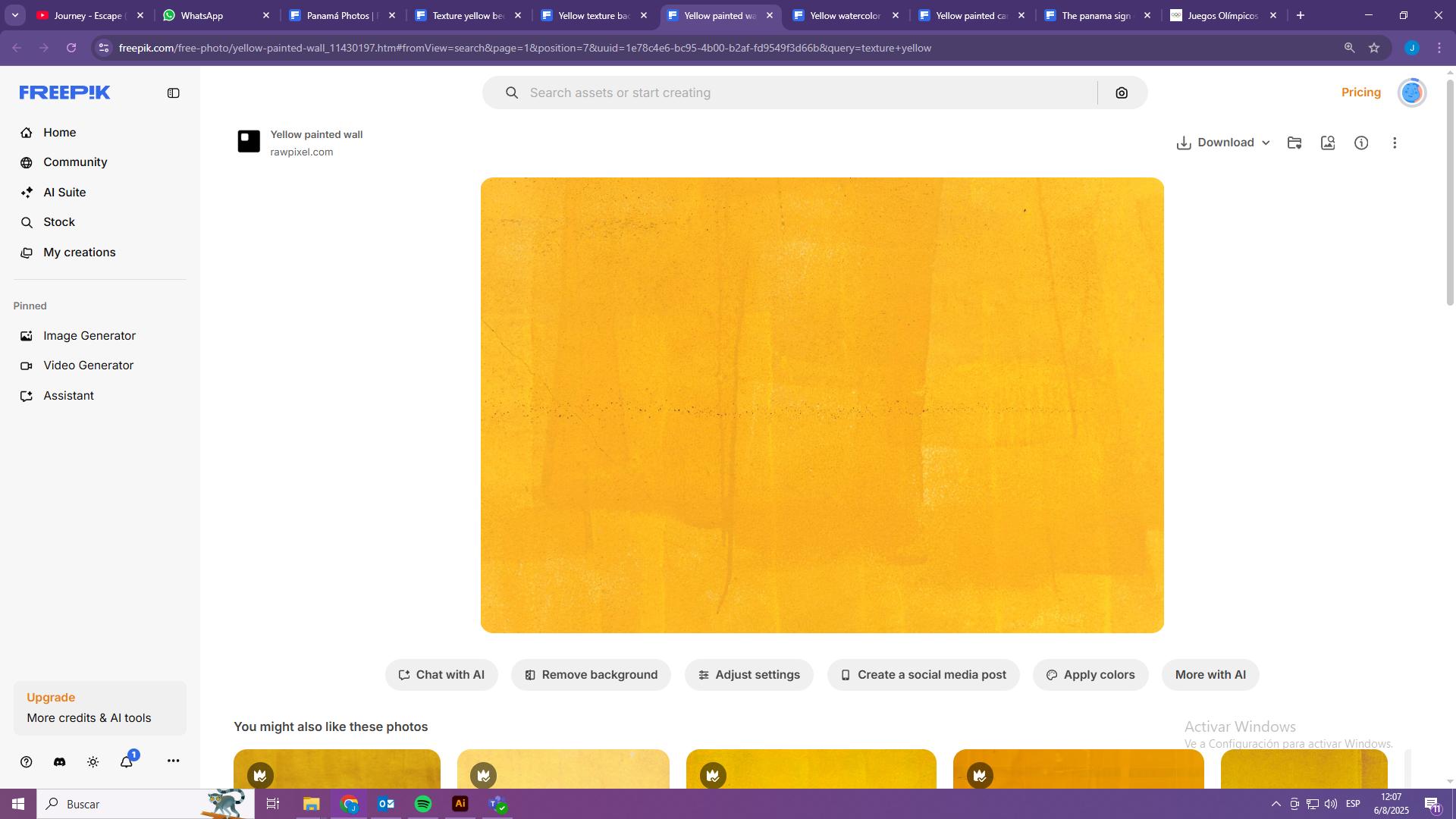Open the notifications bell icon
Screen dimensions: 1456x819
pos(127,762)
